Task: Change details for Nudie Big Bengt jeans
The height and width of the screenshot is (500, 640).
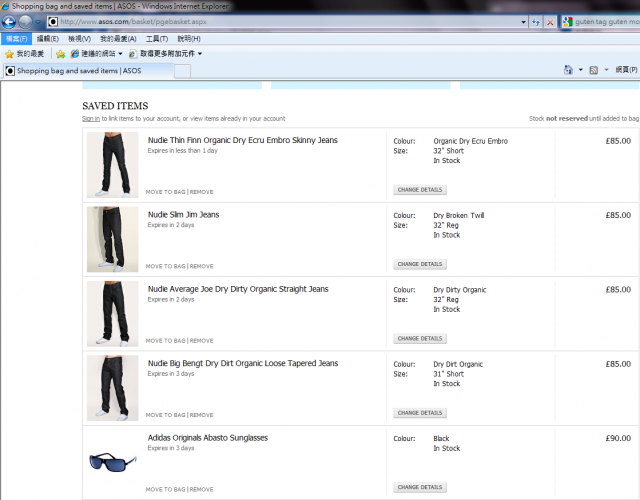Action: coord(420,413)
